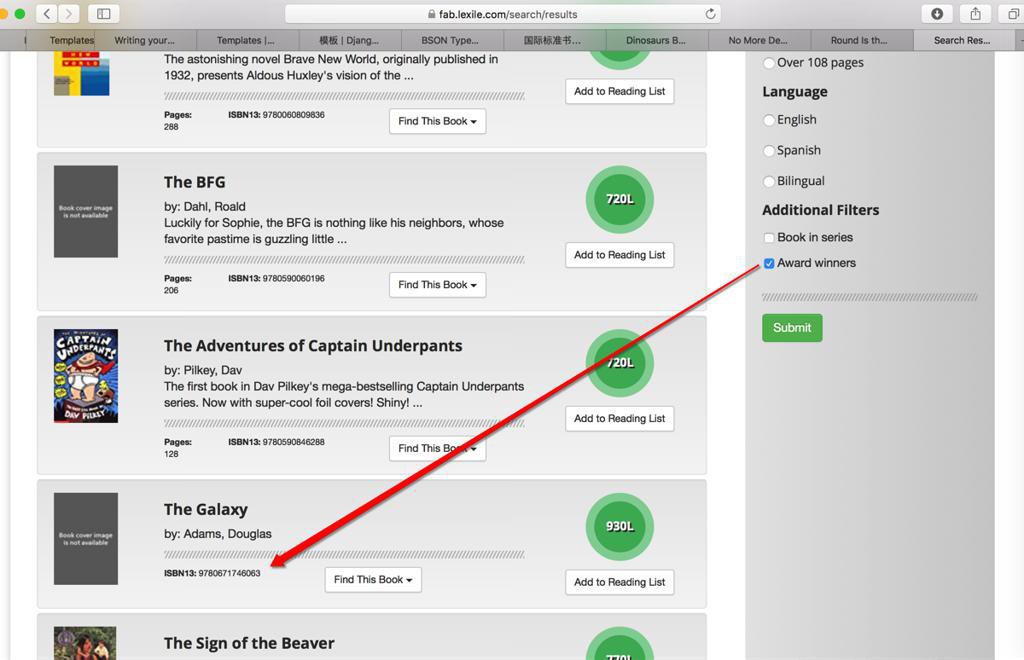Click the 930L Lexile badge

tap(620, 526)
